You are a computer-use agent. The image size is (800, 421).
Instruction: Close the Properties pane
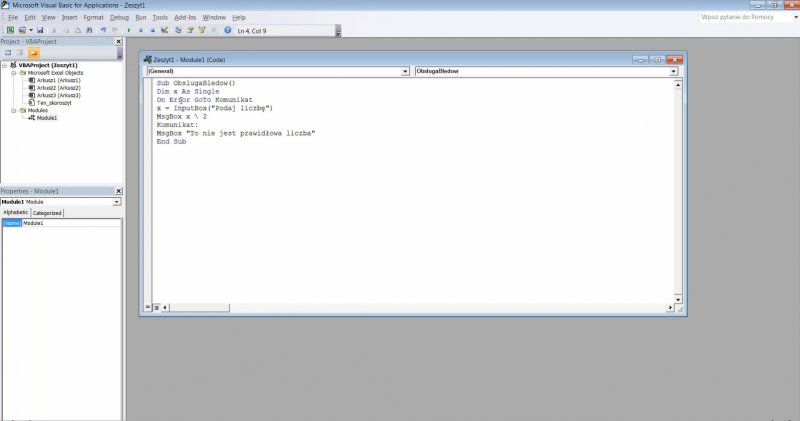coord(118,191)
